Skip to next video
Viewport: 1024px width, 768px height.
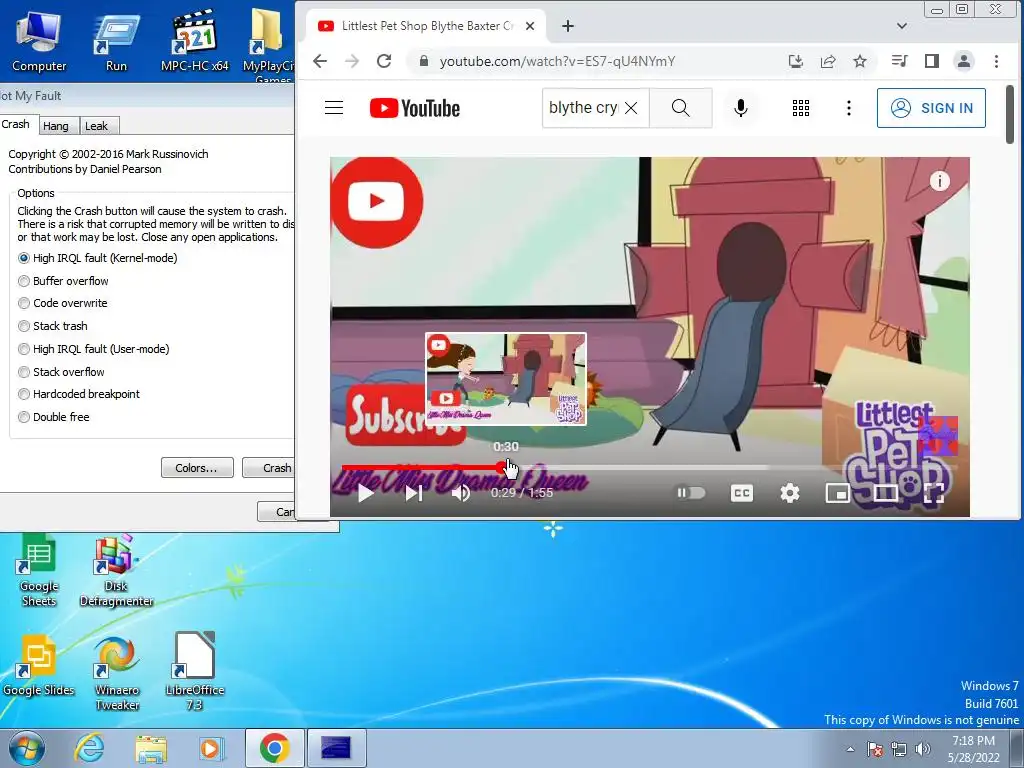pyautogui.click(x=414, y=493)
